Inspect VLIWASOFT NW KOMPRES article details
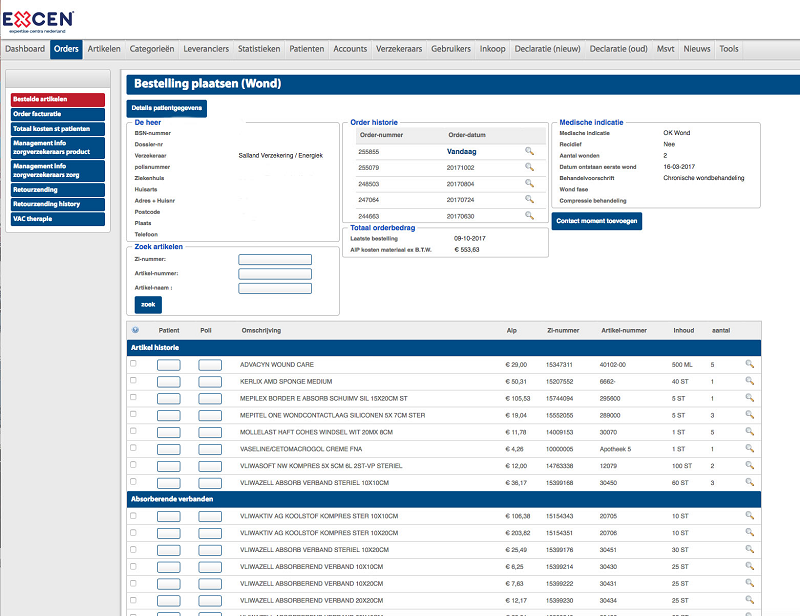 point(749,465)
